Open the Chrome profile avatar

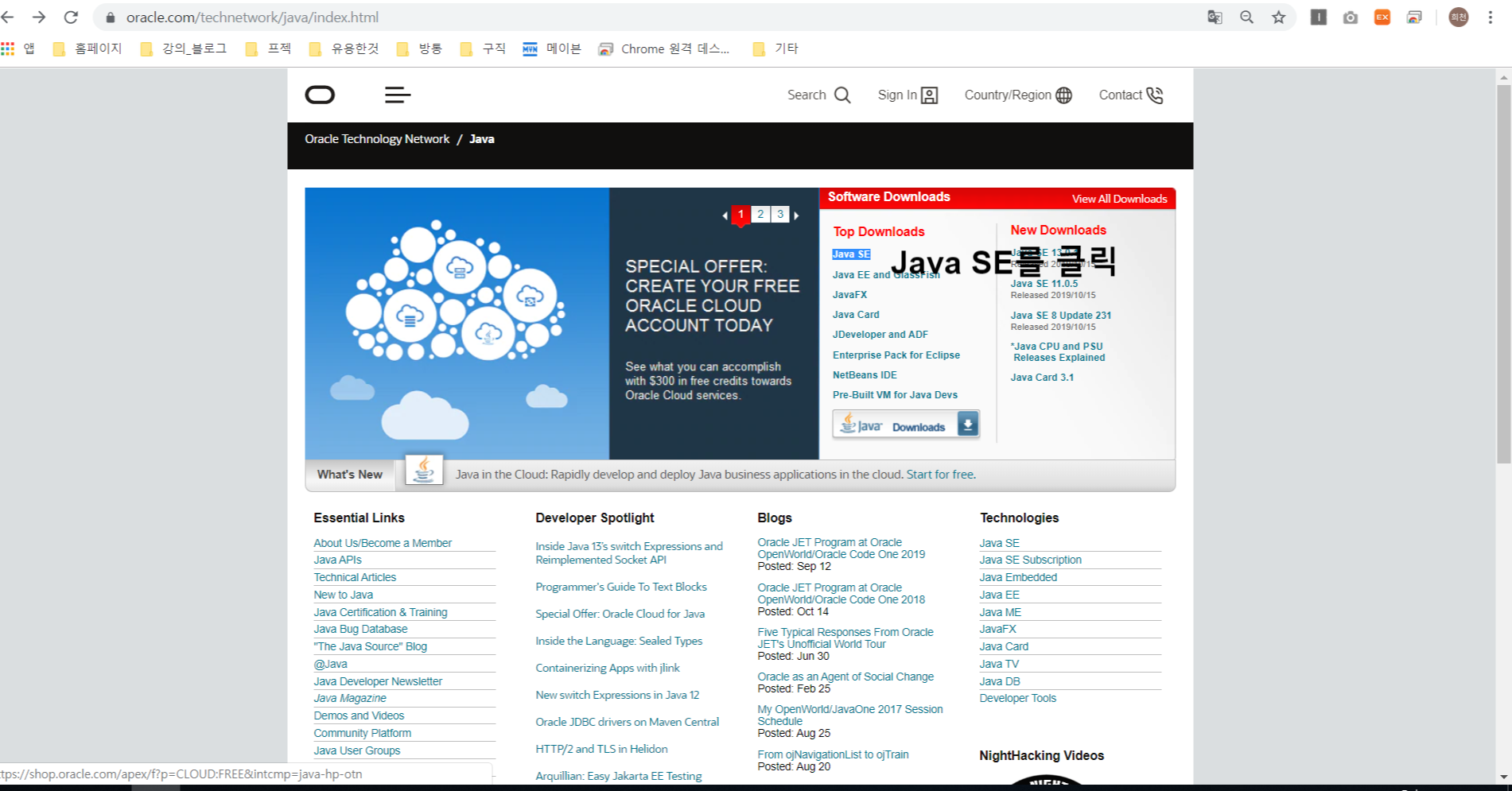(1458, 17)
